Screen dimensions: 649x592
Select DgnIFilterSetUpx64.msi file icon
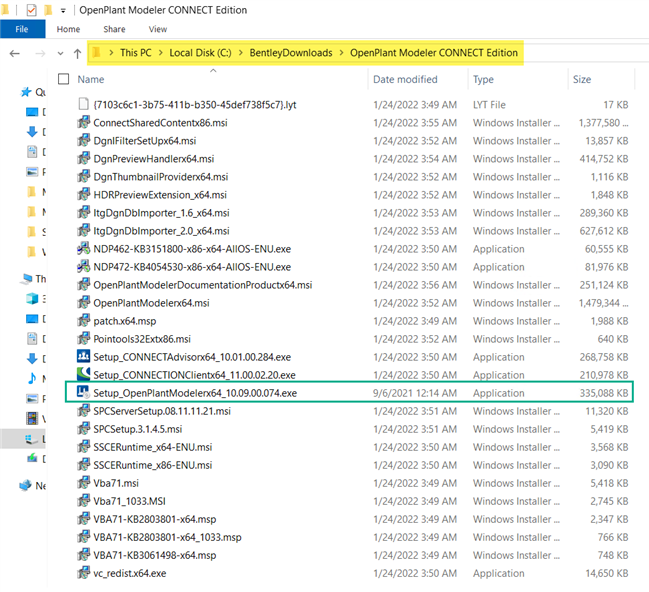click(x=84, y=140)
